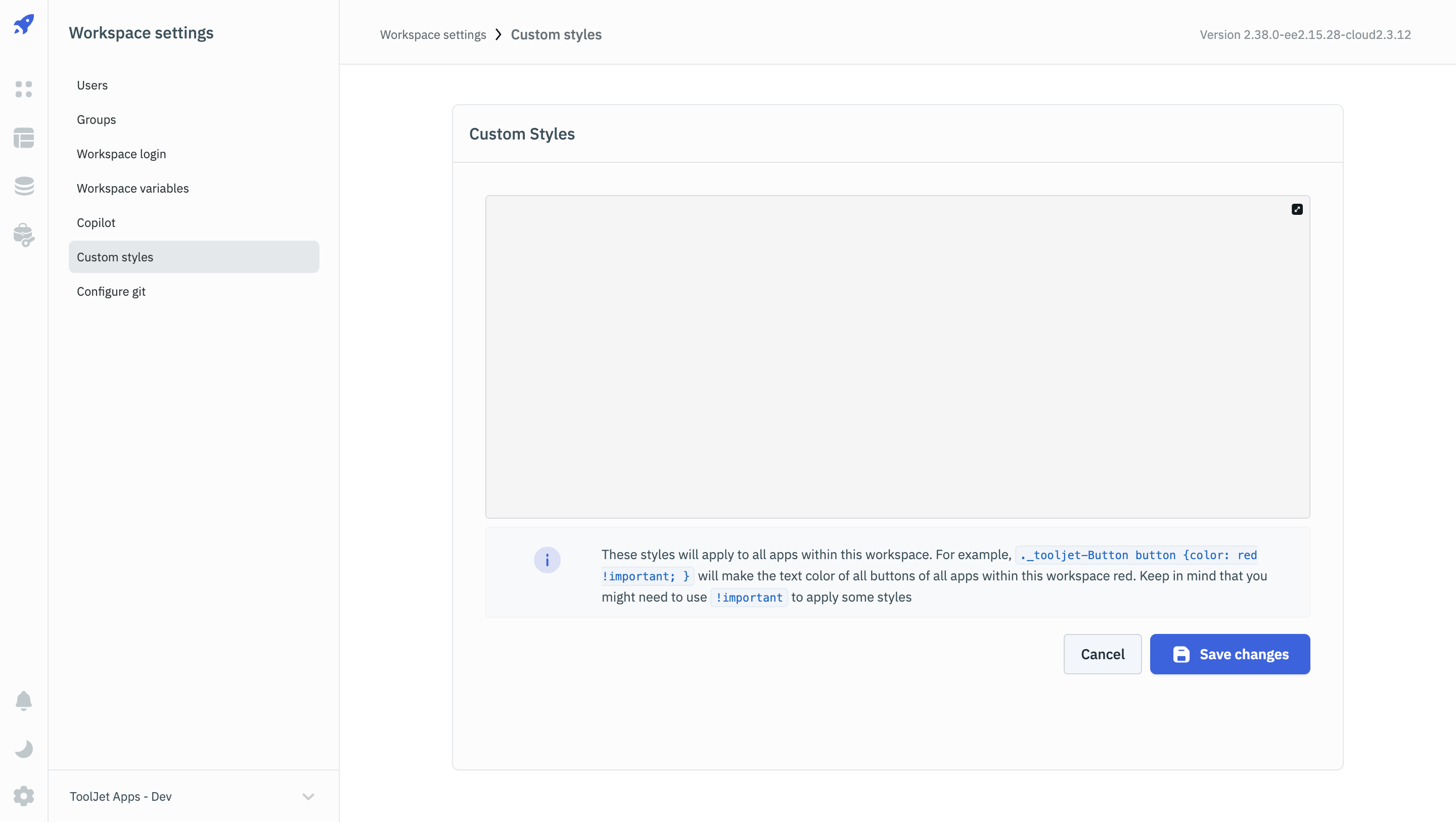The width and height of the screenshot is (1456, 822).
Task: Expand the CSS editor to fullscreen
Action: coord(1297,209)
